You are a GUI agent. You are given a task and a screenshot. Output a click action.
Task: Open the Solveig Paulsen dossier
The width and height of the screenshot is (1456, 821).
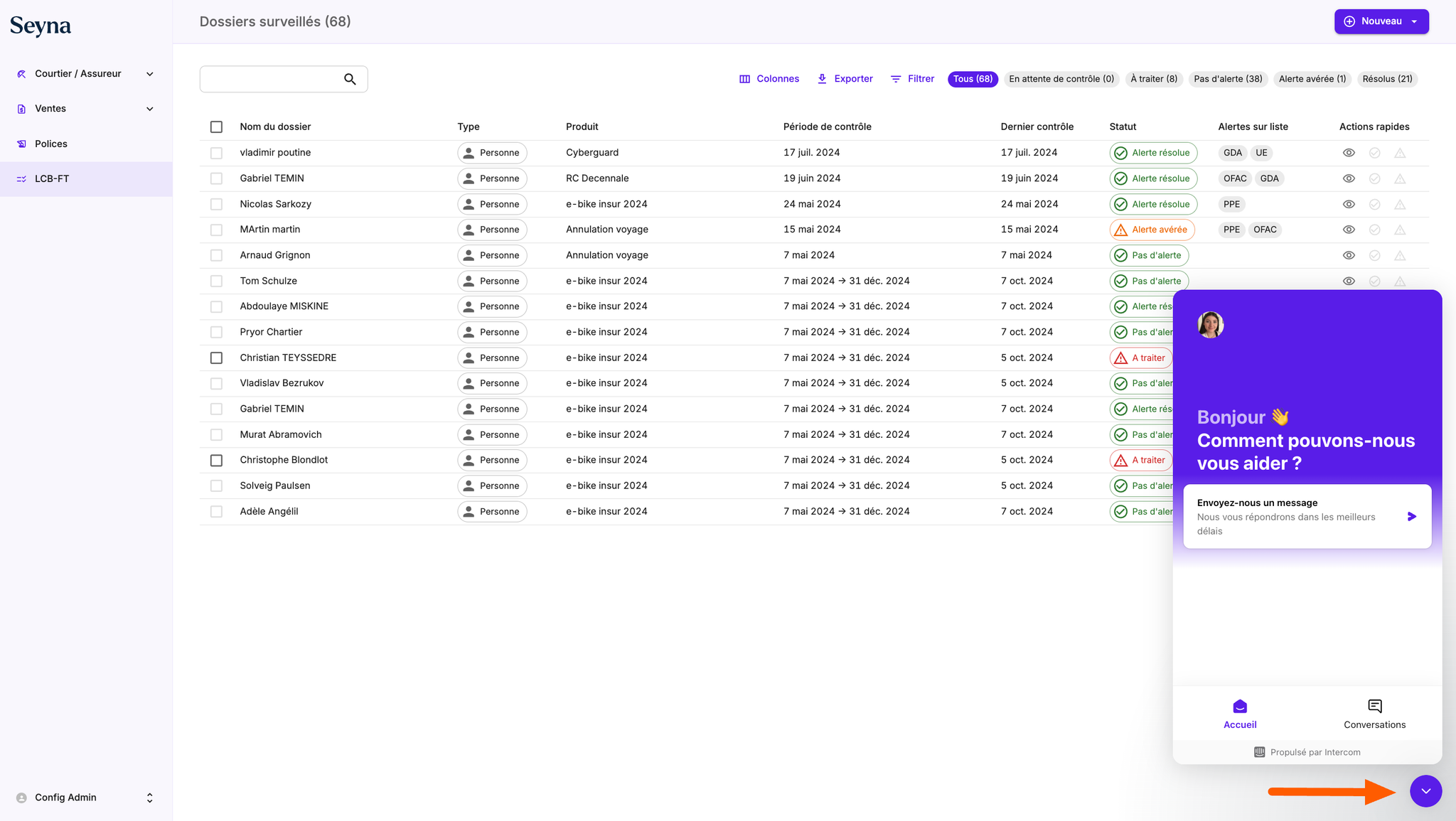click(x=275, y=485)
